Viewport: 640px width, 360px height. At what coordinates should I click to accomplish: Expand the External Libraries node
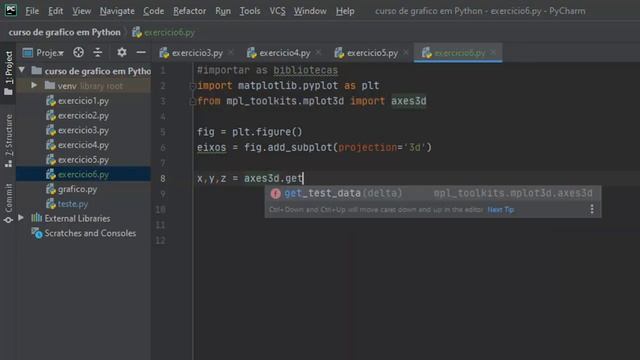(x=21, y=218)
